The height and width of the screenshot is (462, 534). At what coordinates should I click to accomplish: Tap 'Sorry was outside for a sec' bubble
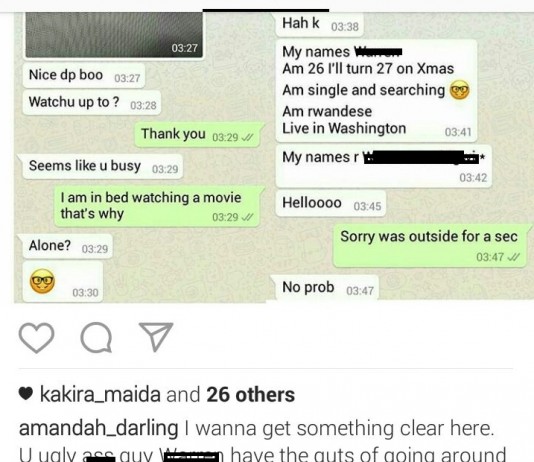(430, 245)
